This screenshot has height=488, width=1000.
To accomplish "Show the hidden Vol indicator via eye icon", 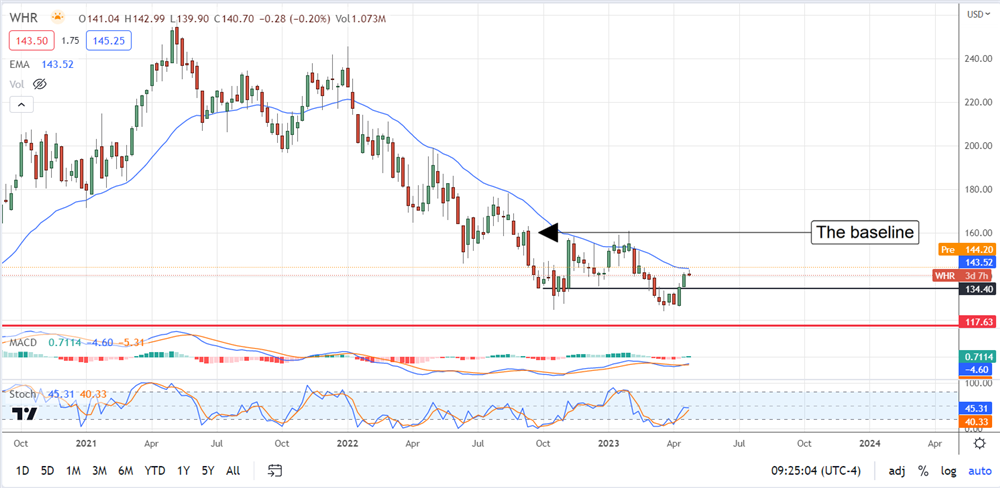I will pyautogui.click(x=41, y=84).
